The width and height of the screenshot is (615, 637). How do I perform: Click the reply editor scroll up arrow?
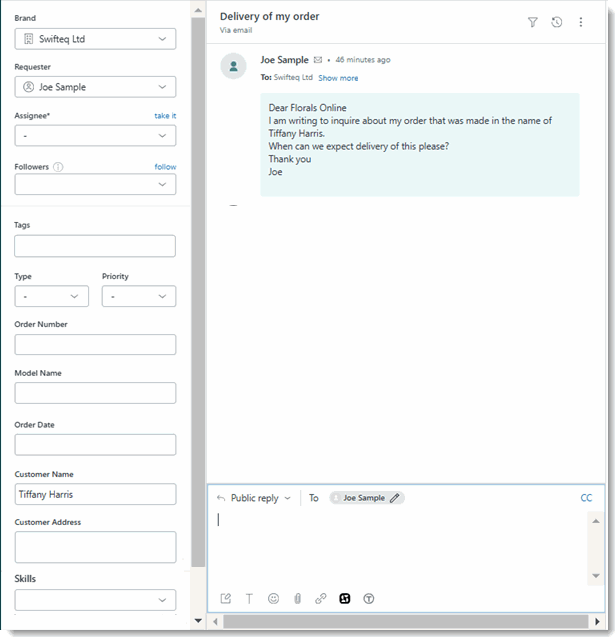click(596, 521)
